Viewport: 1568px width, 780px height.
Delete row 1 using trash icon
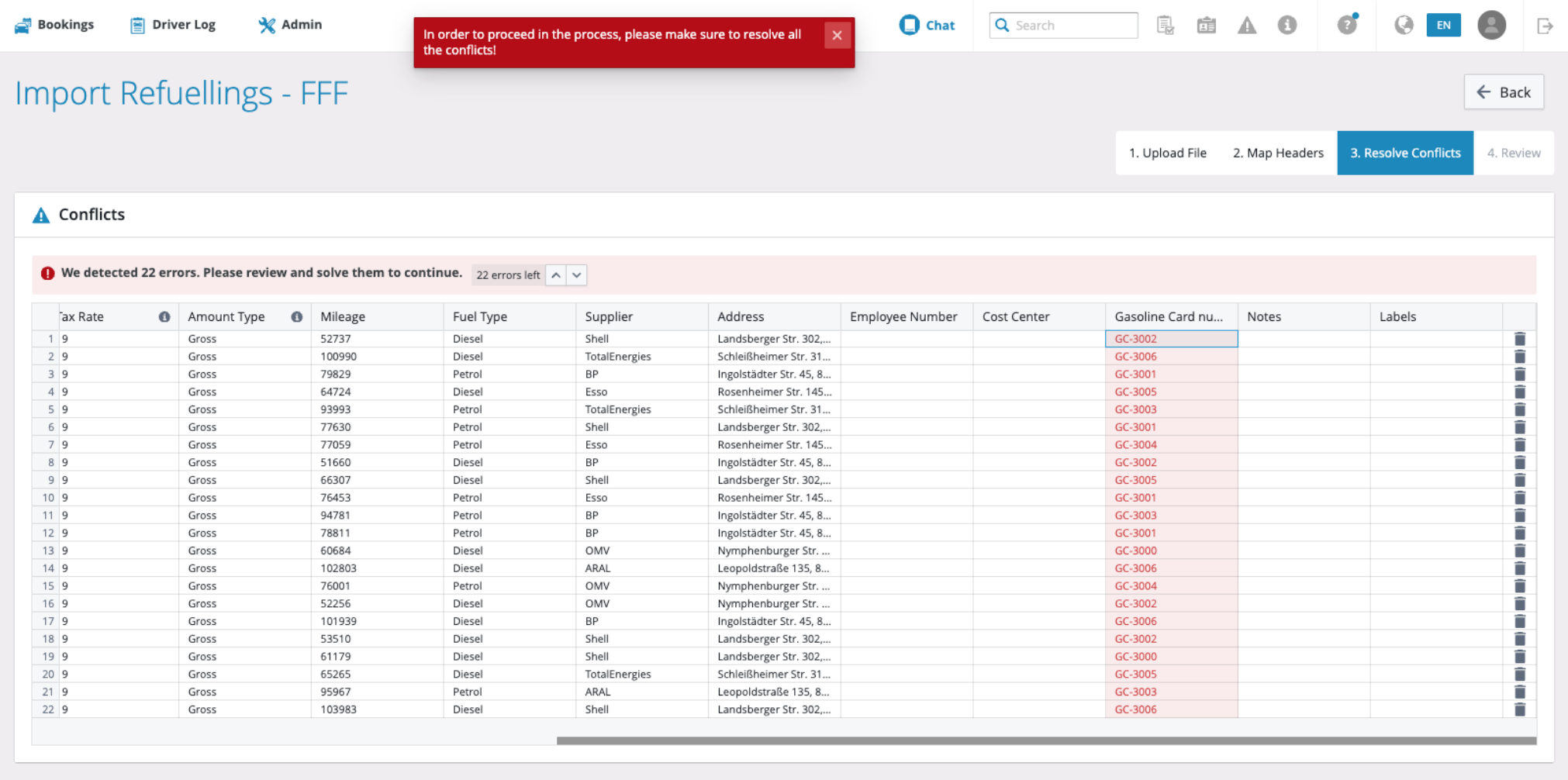[x=1520, y=339]
